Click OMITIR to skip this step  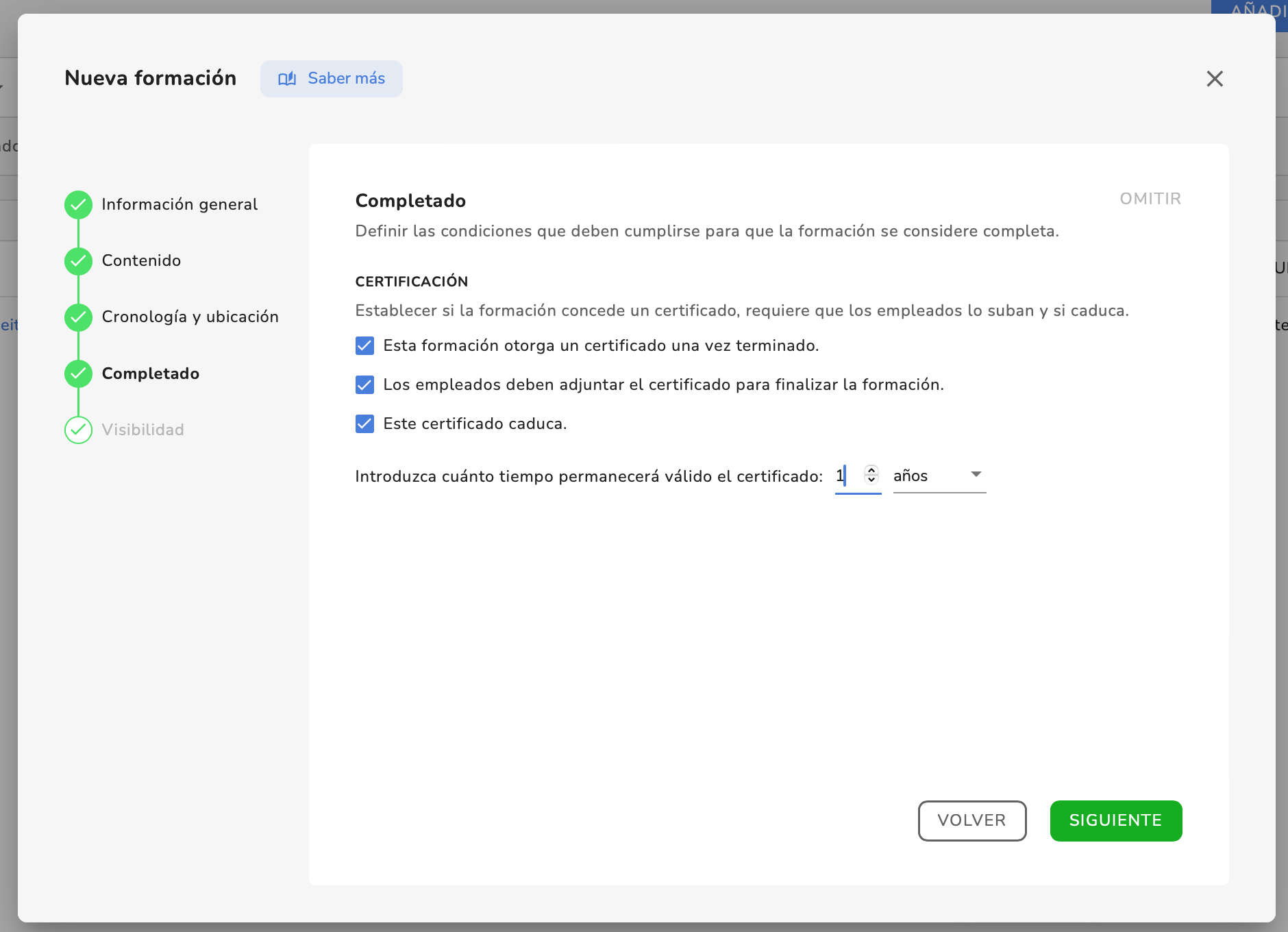coord(1150,199)
